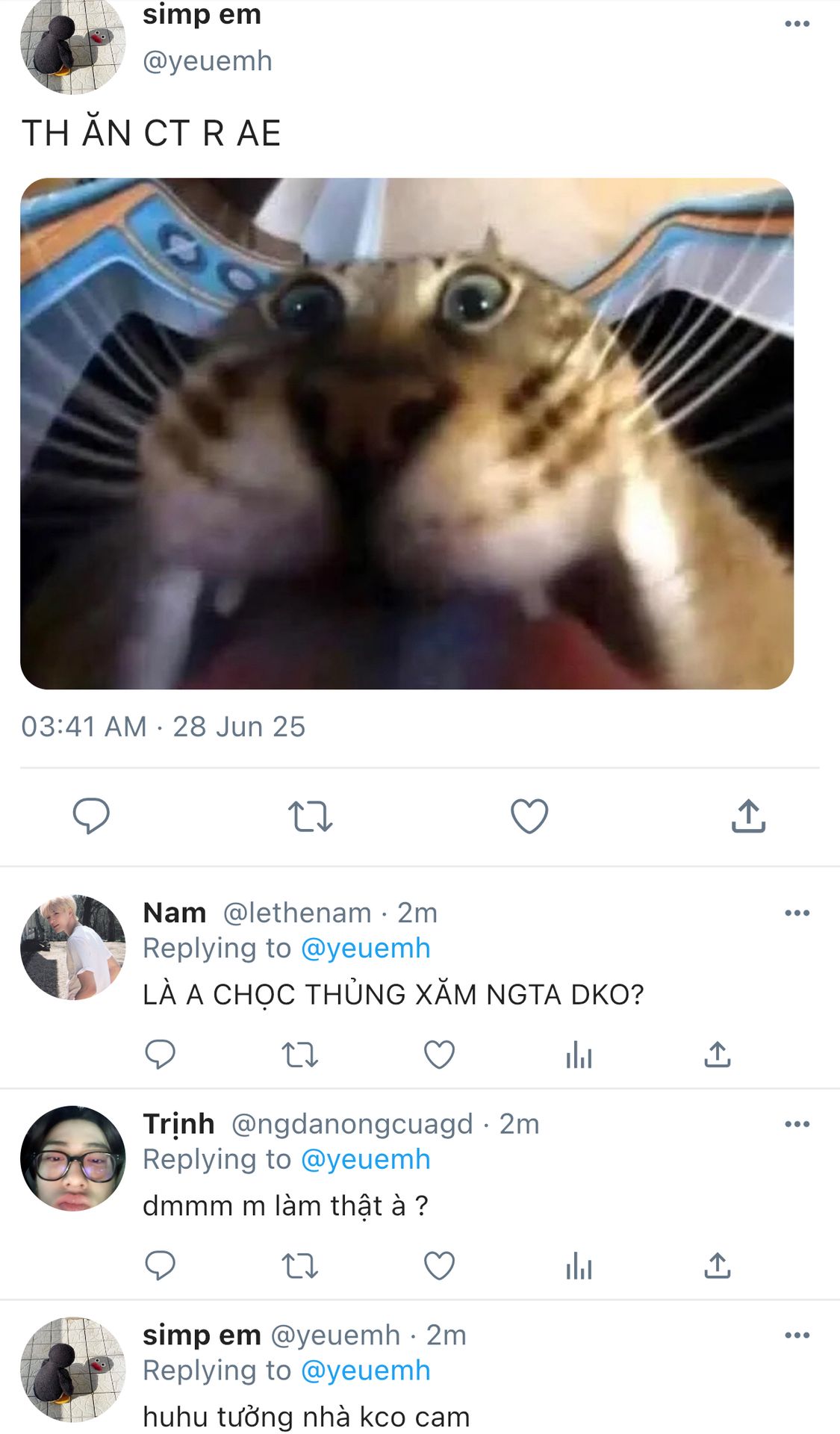Open the @yeuemh link in Trịnh's reply
The height and width of the screenshot is (1434, 840).
pyautogui.click(x=365, y=1159)
